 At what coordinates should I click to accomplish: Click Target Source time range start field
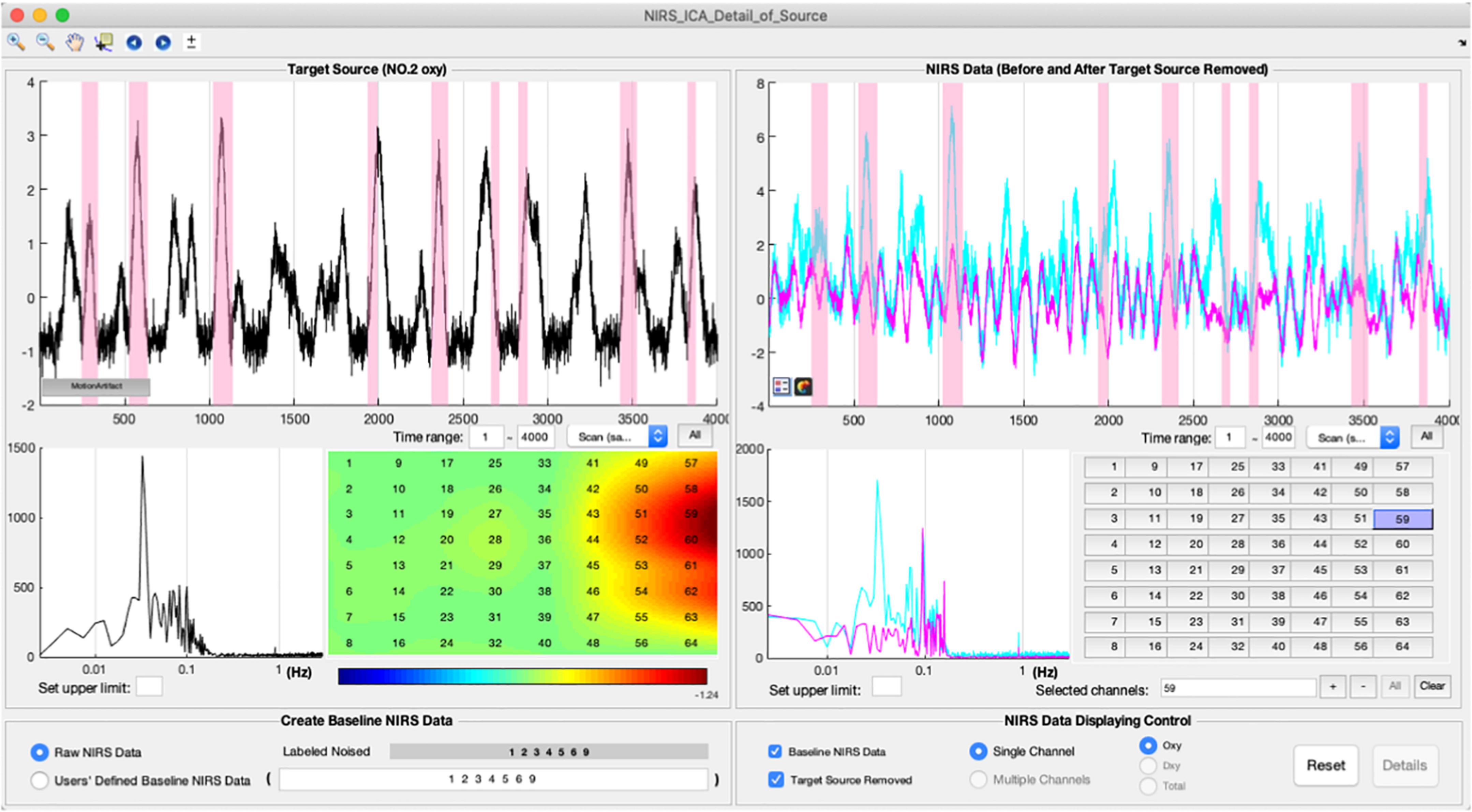pos(486,437)
